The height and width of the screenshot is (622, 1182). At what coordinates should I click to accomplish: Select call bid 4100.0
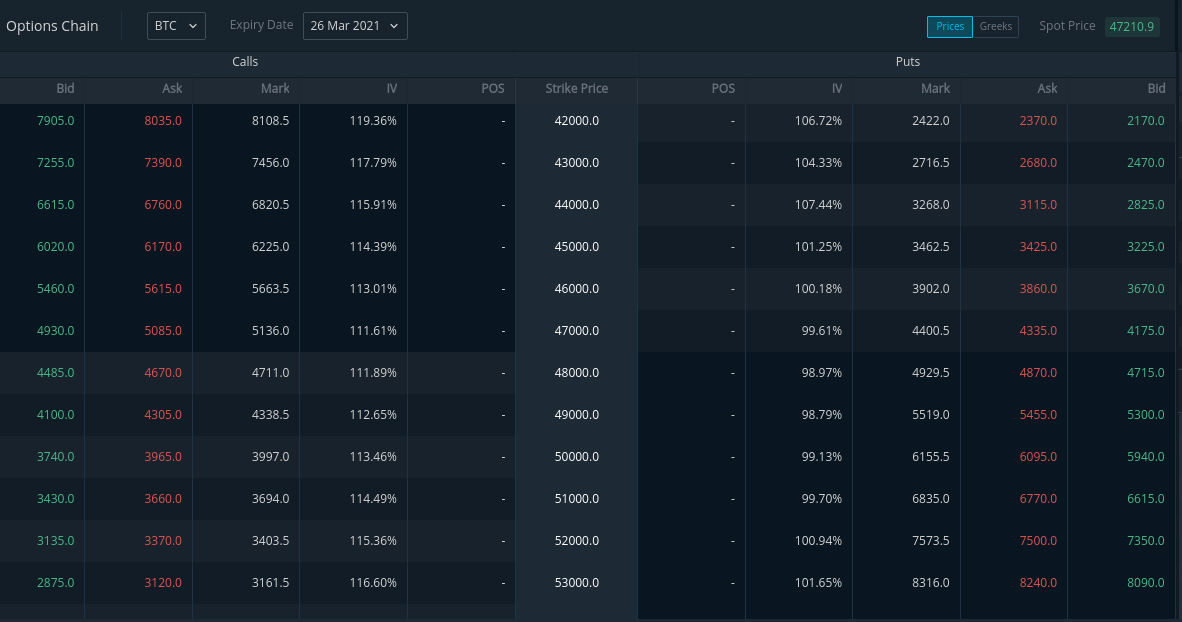pyautogui.click(x=56, y=415)
